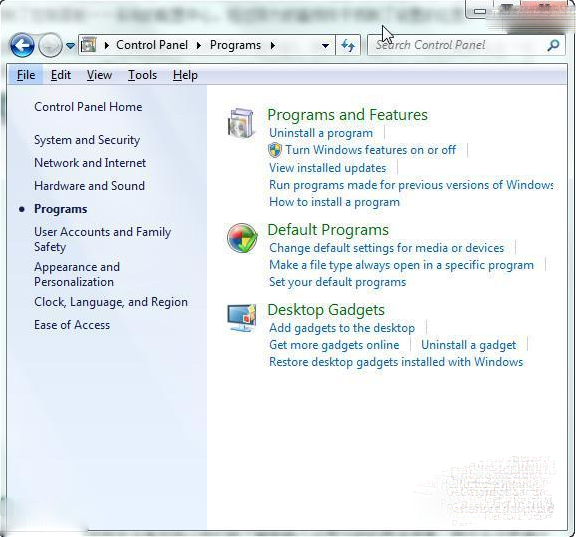Click the shield icon beside Windows features

point(275,150)
